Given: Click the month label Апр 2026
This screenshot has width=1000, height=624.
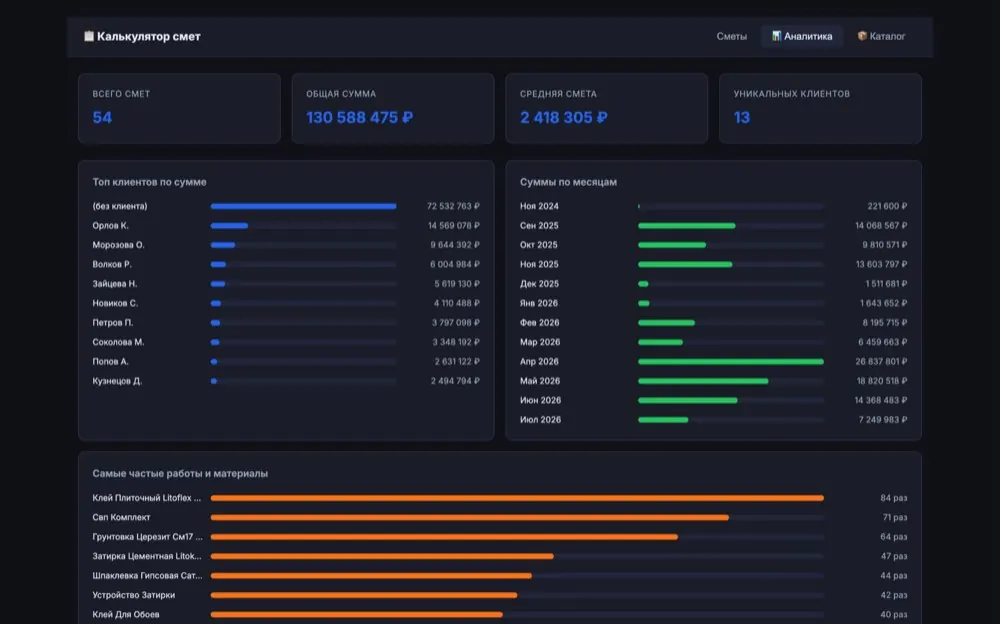Looking at the screenshot, I should [539, 362].
